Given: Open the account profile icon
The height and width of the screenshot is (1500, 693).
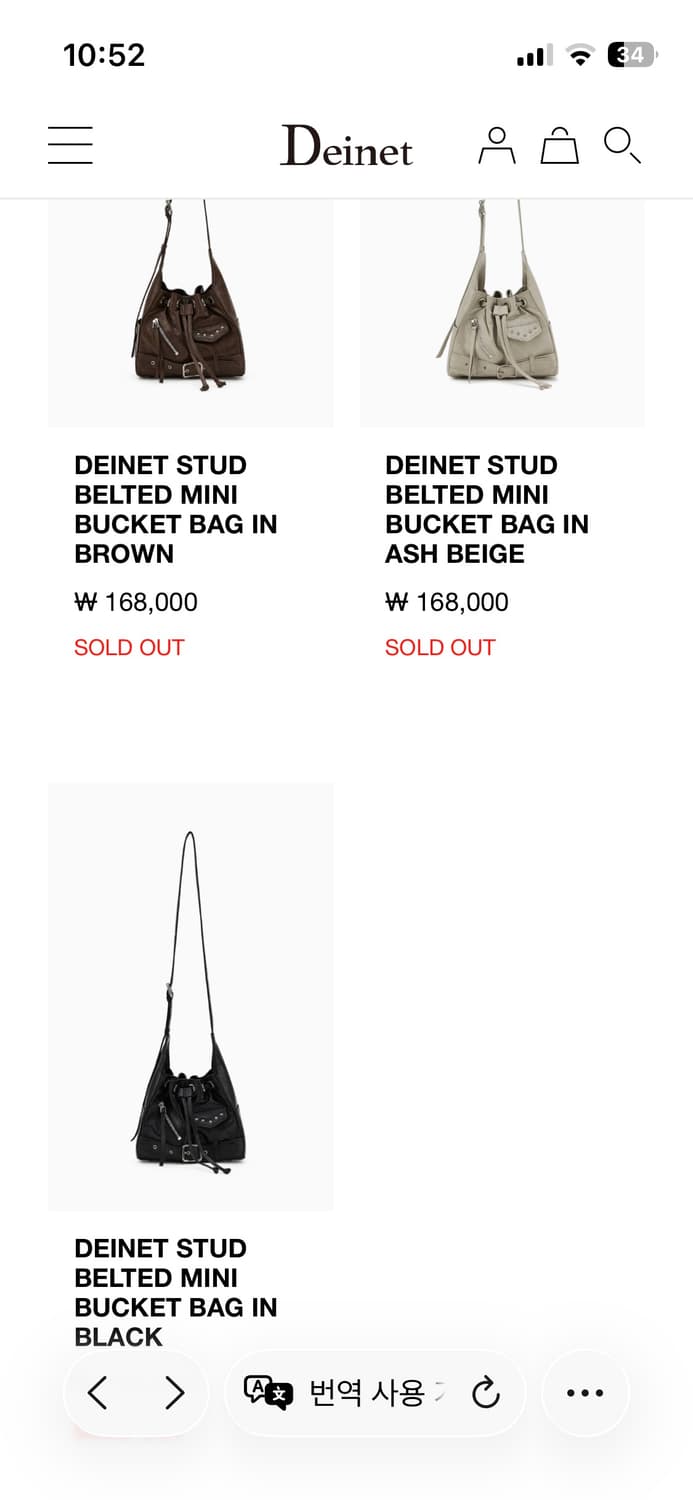Looking at the screenshot, I should click(497, 145).
